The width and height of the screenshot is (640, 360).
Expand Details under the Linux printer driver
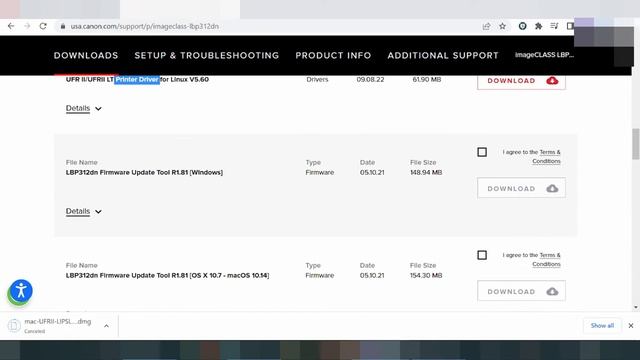84,108
